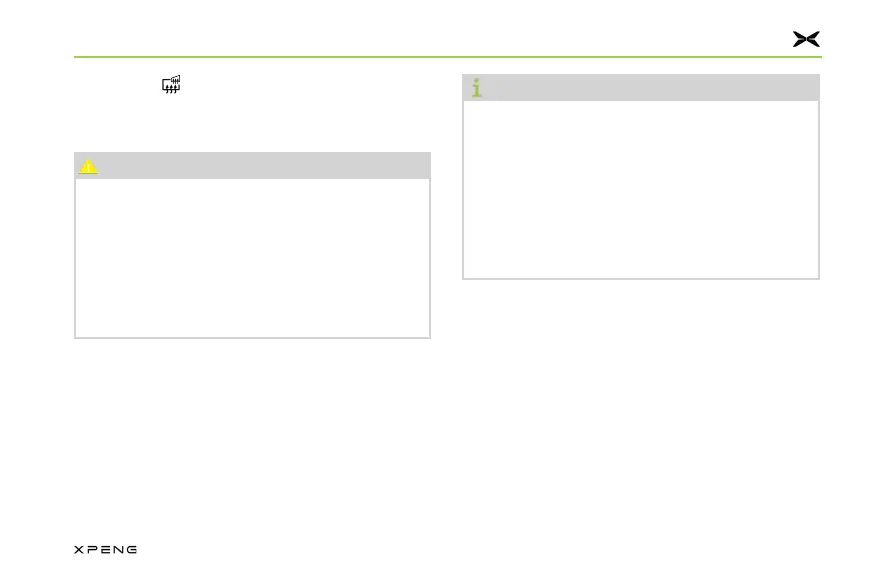Click the letter X in the XPENG wordmark

tap(79, 549)
